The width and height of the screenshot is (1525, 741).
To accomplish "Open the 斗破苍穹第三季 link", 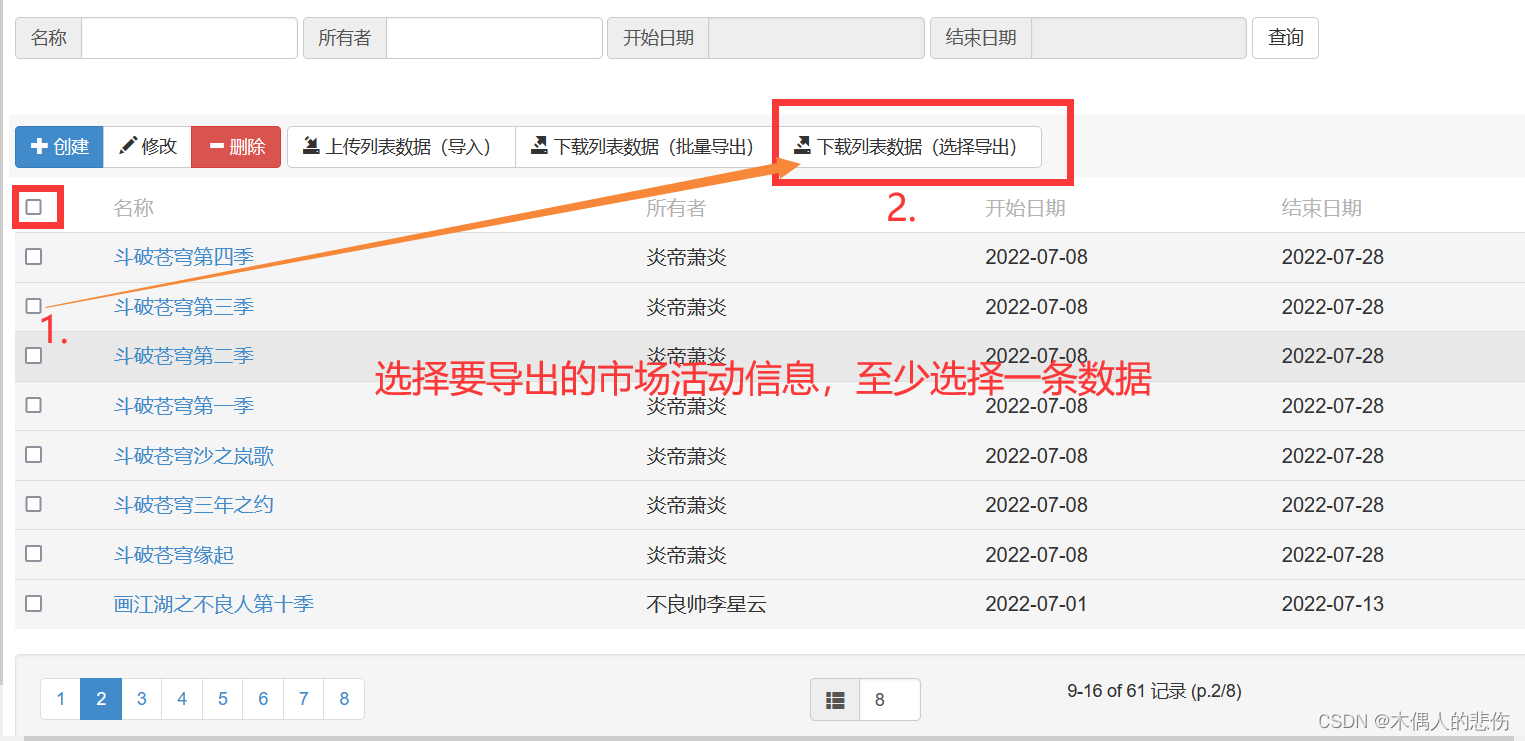I will click(184, 307).
